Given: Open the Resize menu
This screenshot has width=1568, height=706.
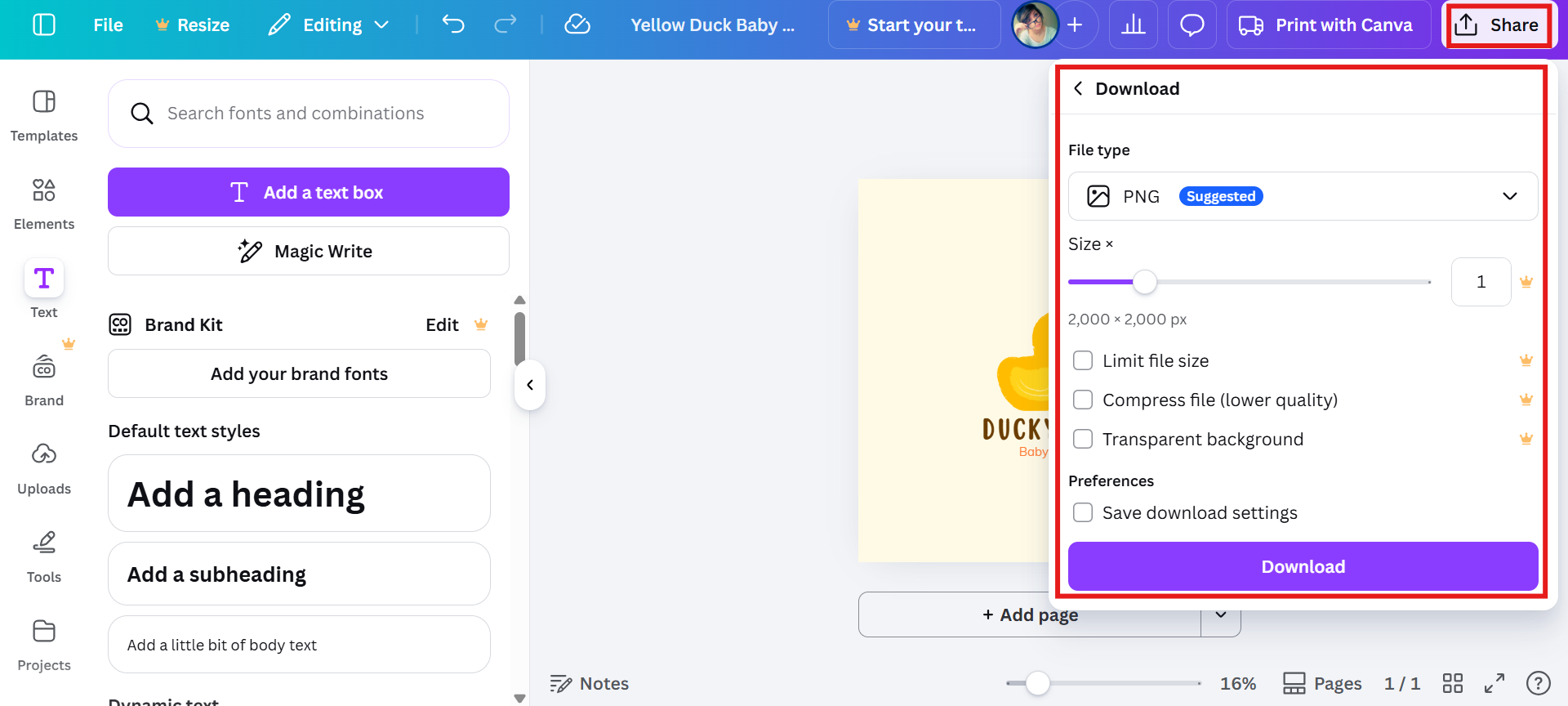Looking at the screenshot, I should point(193,25).
